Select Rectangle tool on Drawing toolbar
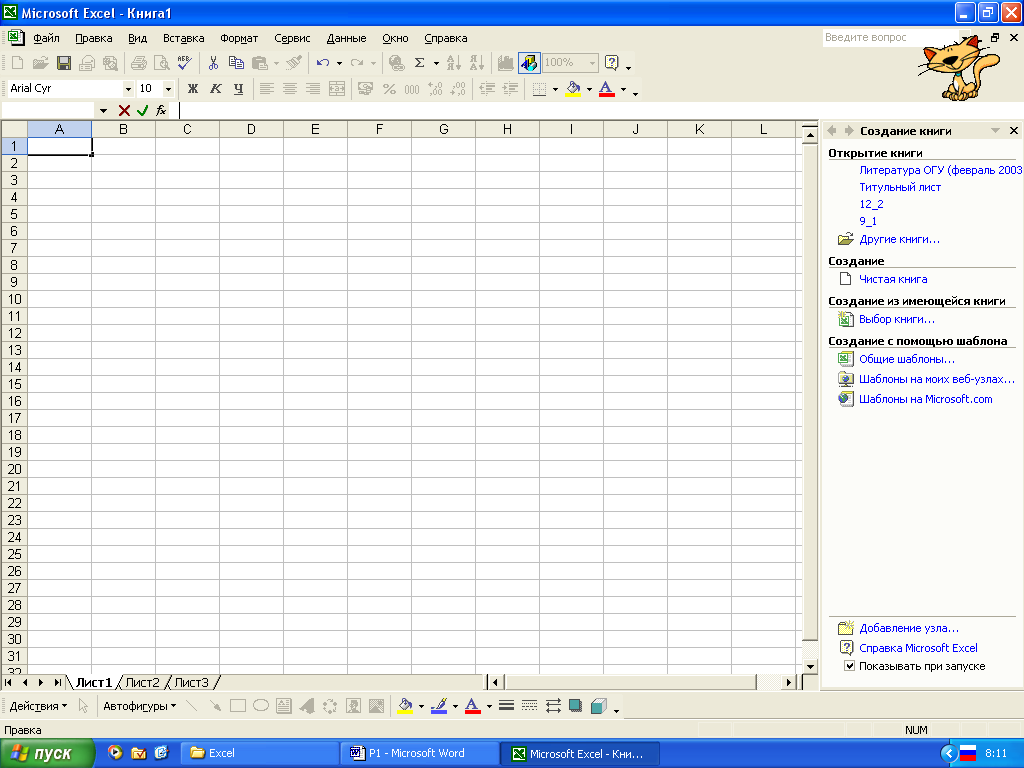The width and height of the screenshot is (1024, 768). click(x=238, y=706)
